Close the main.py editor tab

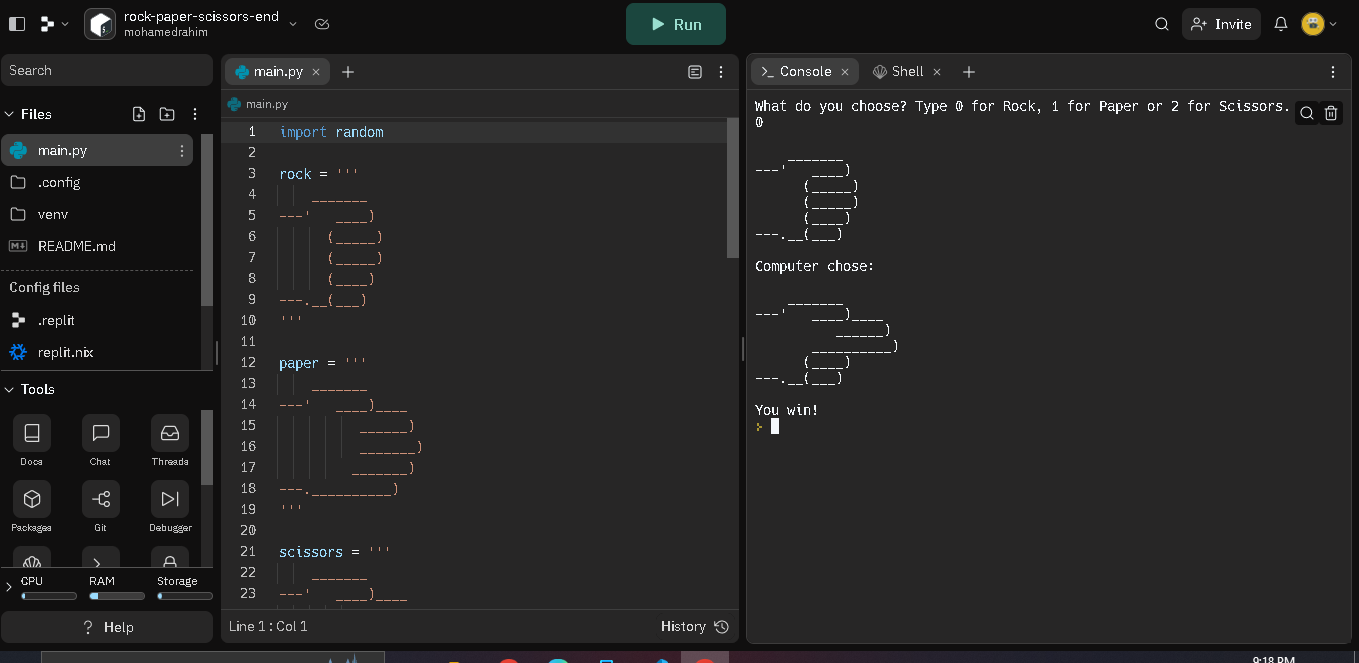tap(316, 72)
